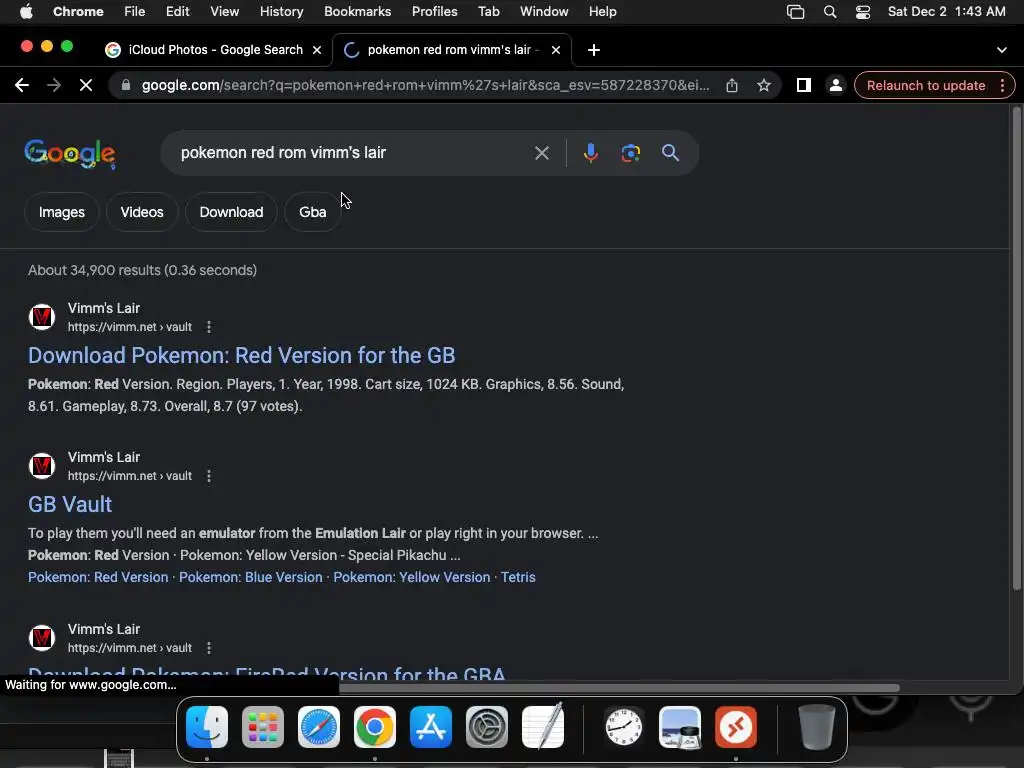Image resolution: width=1024 pixels, height=768 pixels.
Task: Open Clock app from the dock
Action: (624, 727)
